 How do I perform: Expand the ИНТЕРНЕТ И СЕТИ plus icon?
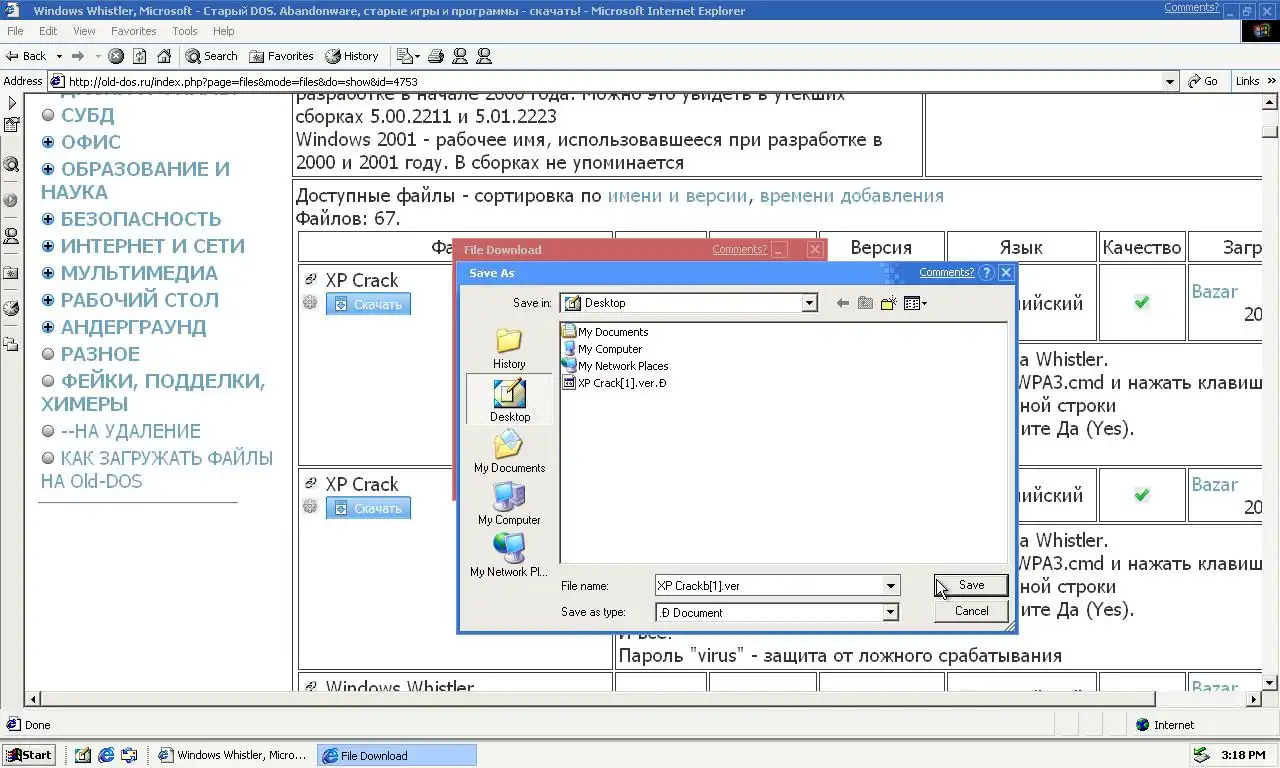pos(48,246)
